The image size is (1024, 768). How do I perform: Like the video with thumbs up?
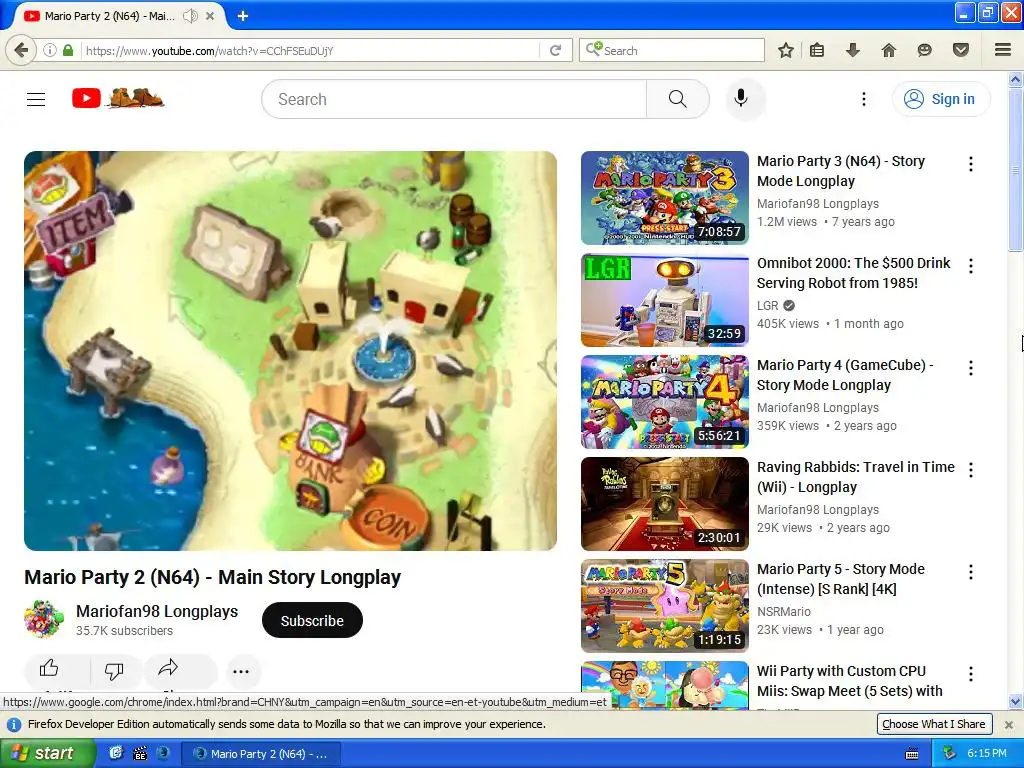click(49, 669)
